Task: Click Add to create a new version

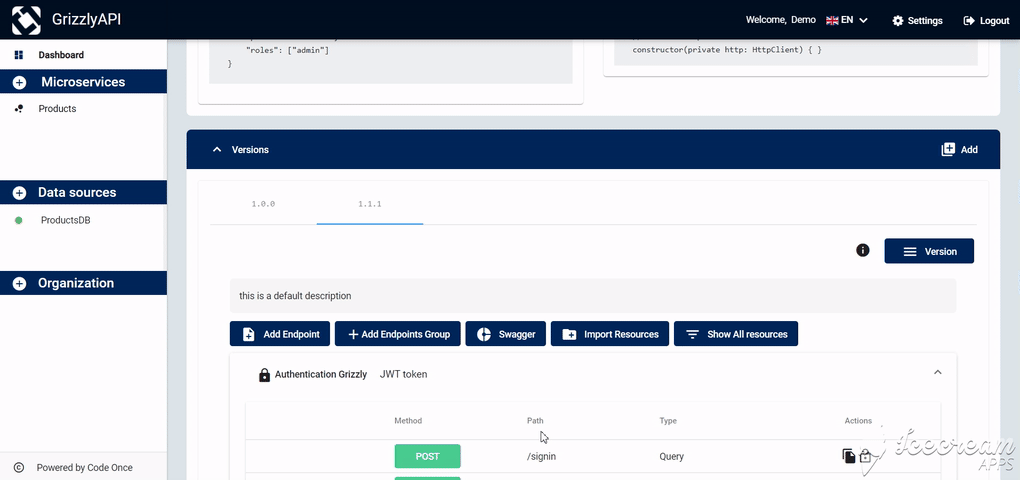Action: (x=960, y=150)
